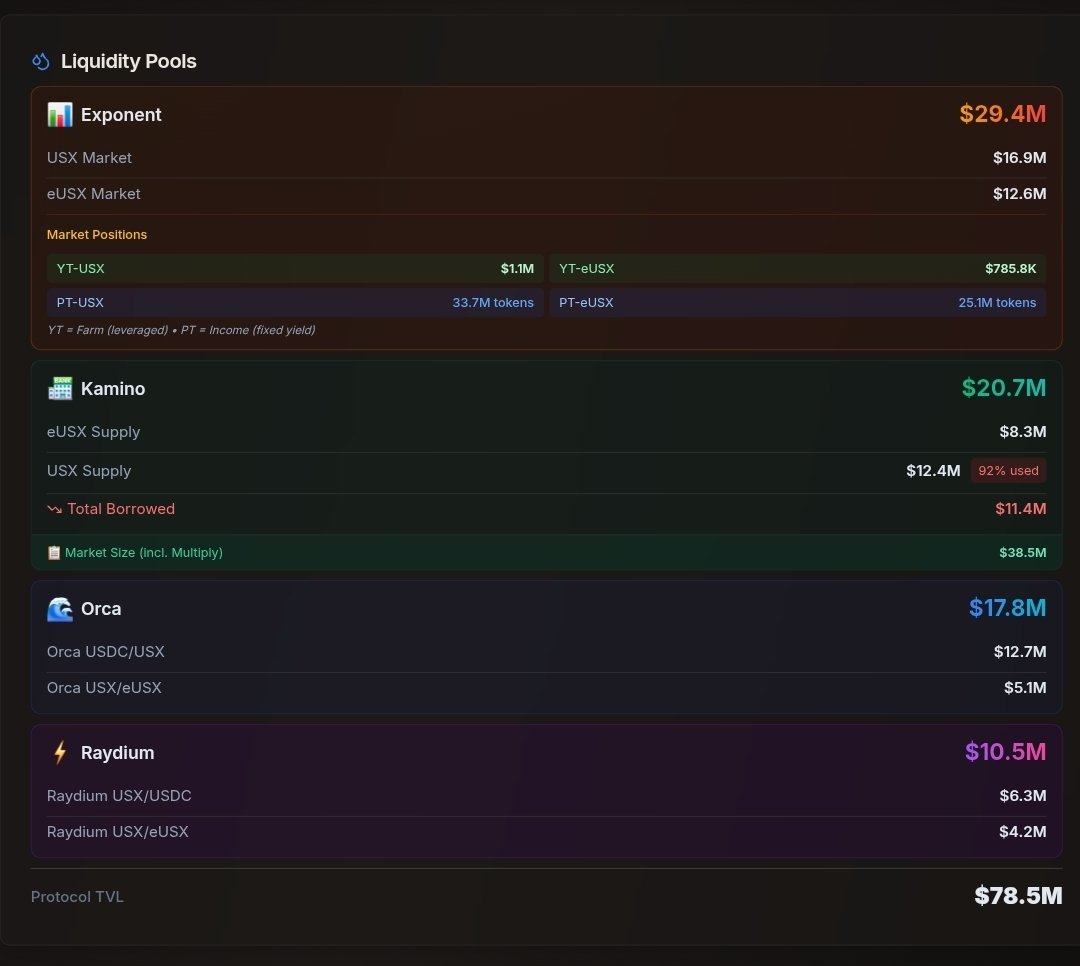Select the Raydium USX/USDC row label
Viewport: 1080px width, 966px height.
119,796
